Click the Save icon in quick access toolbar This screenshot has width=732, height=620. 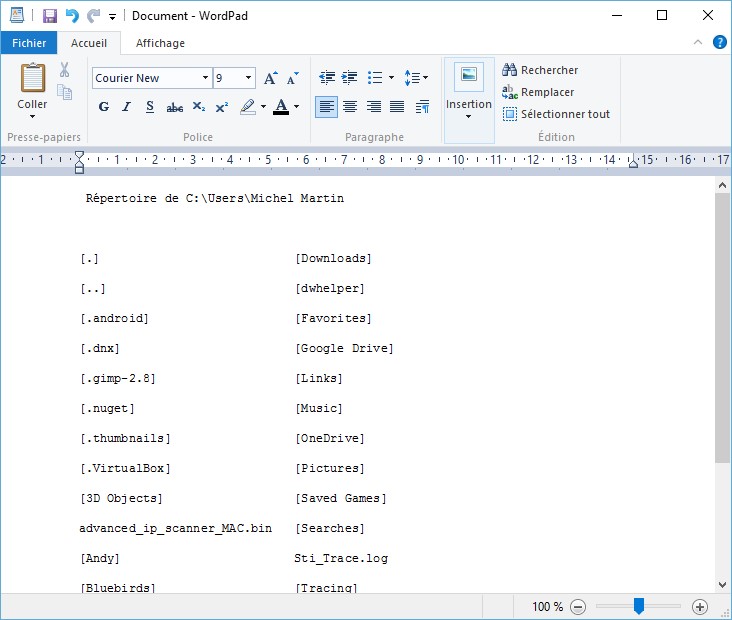[x=50, y=16]
